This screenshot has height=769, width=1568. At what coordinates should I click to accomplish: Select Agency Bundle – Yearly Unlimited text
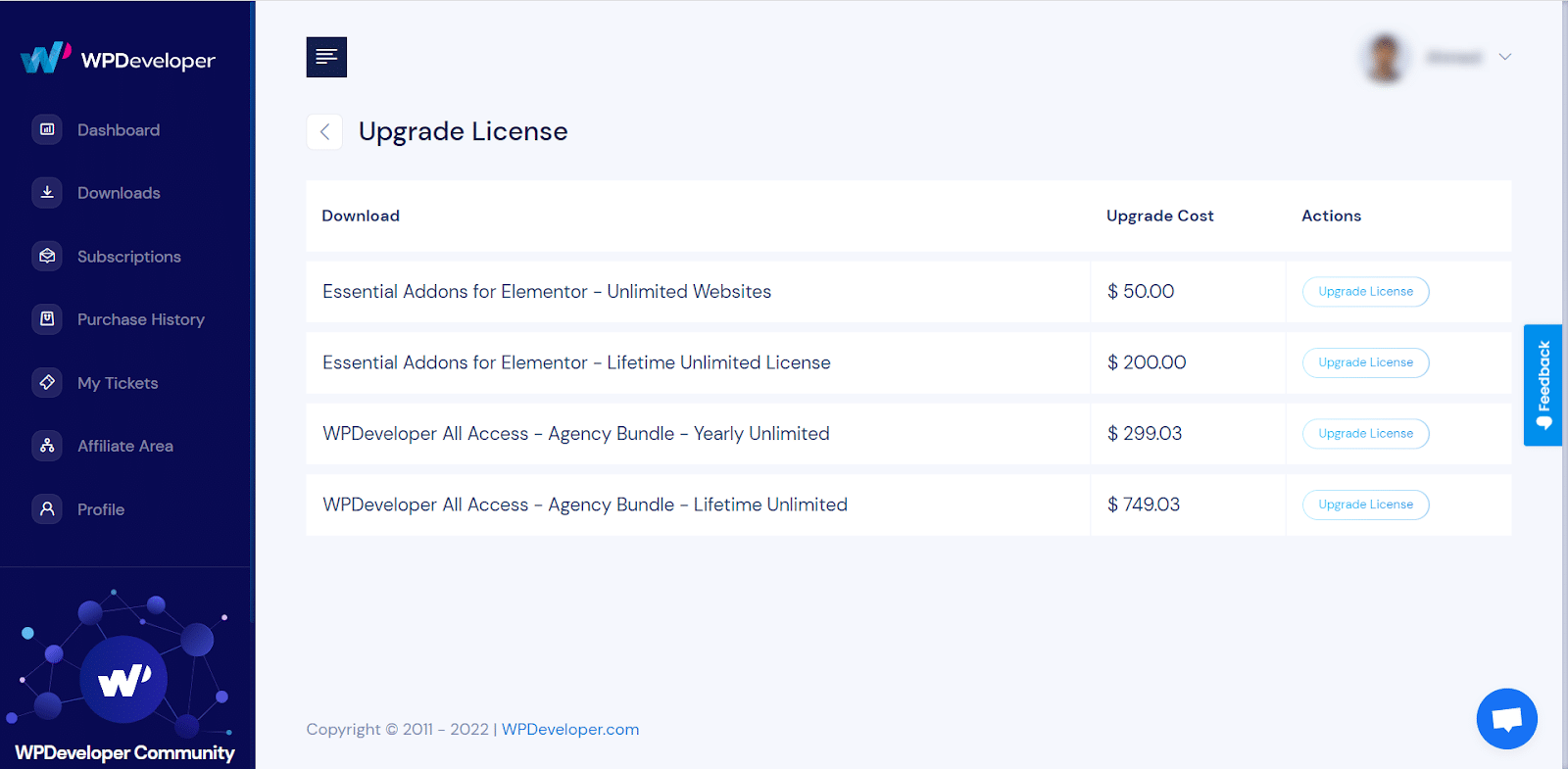pyautogui.click(x=576, y=433)
